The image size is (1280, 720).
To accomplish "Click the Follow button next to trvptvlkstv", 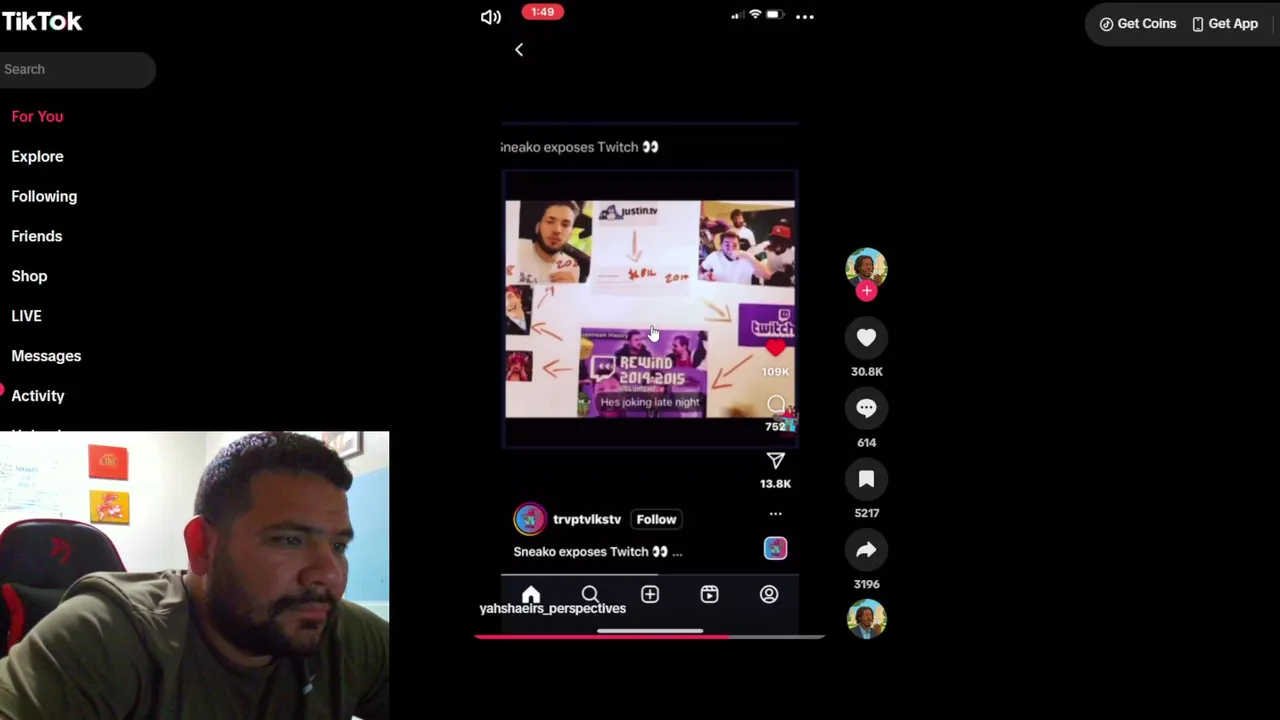I will (x=657, y=519).
